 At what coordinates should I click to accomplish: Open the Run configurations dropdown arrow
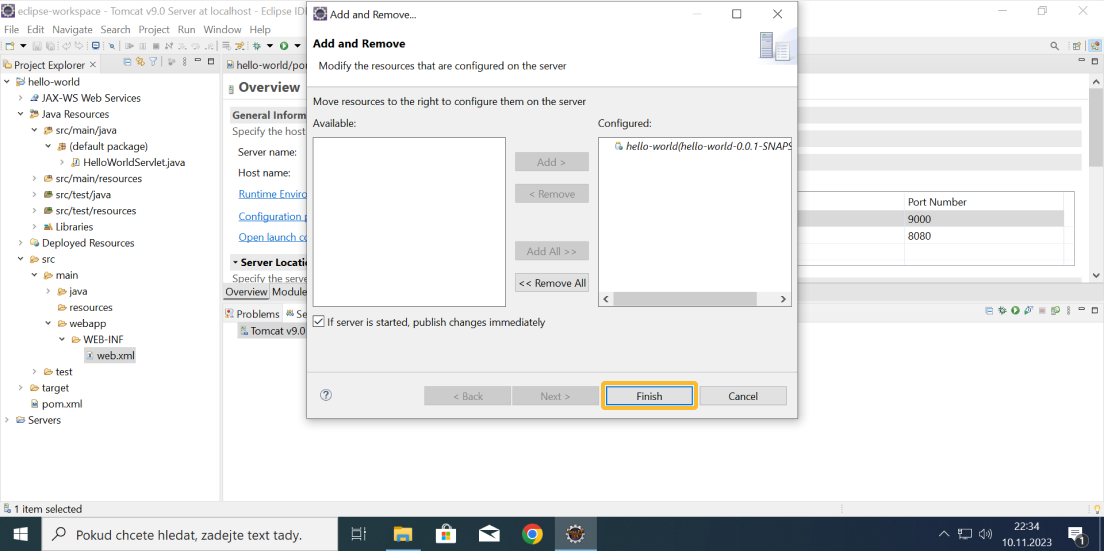(x=297, y=46)
